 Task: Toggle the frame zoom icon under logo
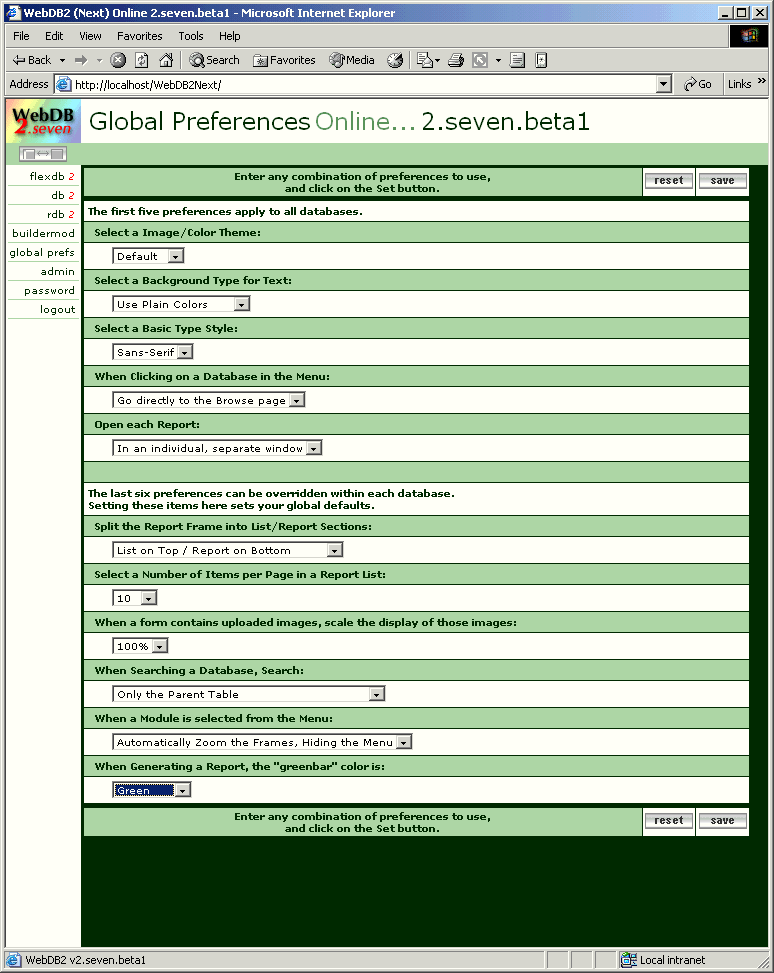click(x=43, y=154)
